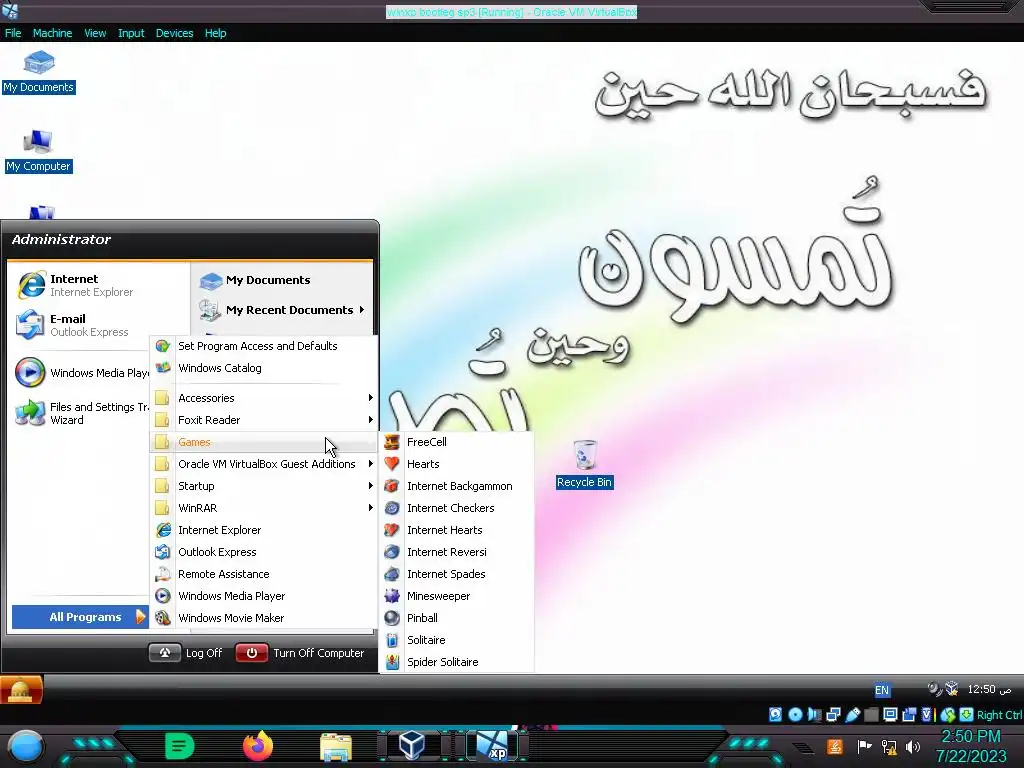Click the host blue orb start button
The width and height of the screenshot is (1024, 768).
26,747
